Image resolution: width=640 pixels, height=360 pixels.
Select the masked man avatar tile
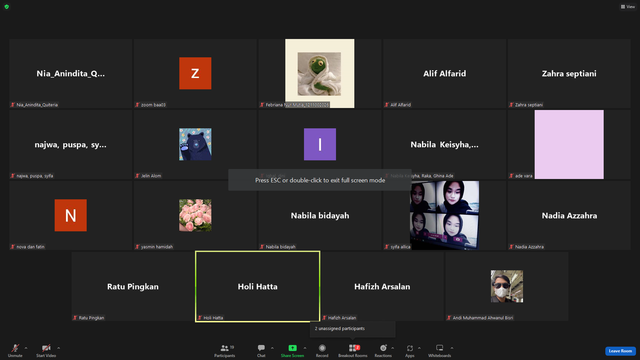click(507, 286)
